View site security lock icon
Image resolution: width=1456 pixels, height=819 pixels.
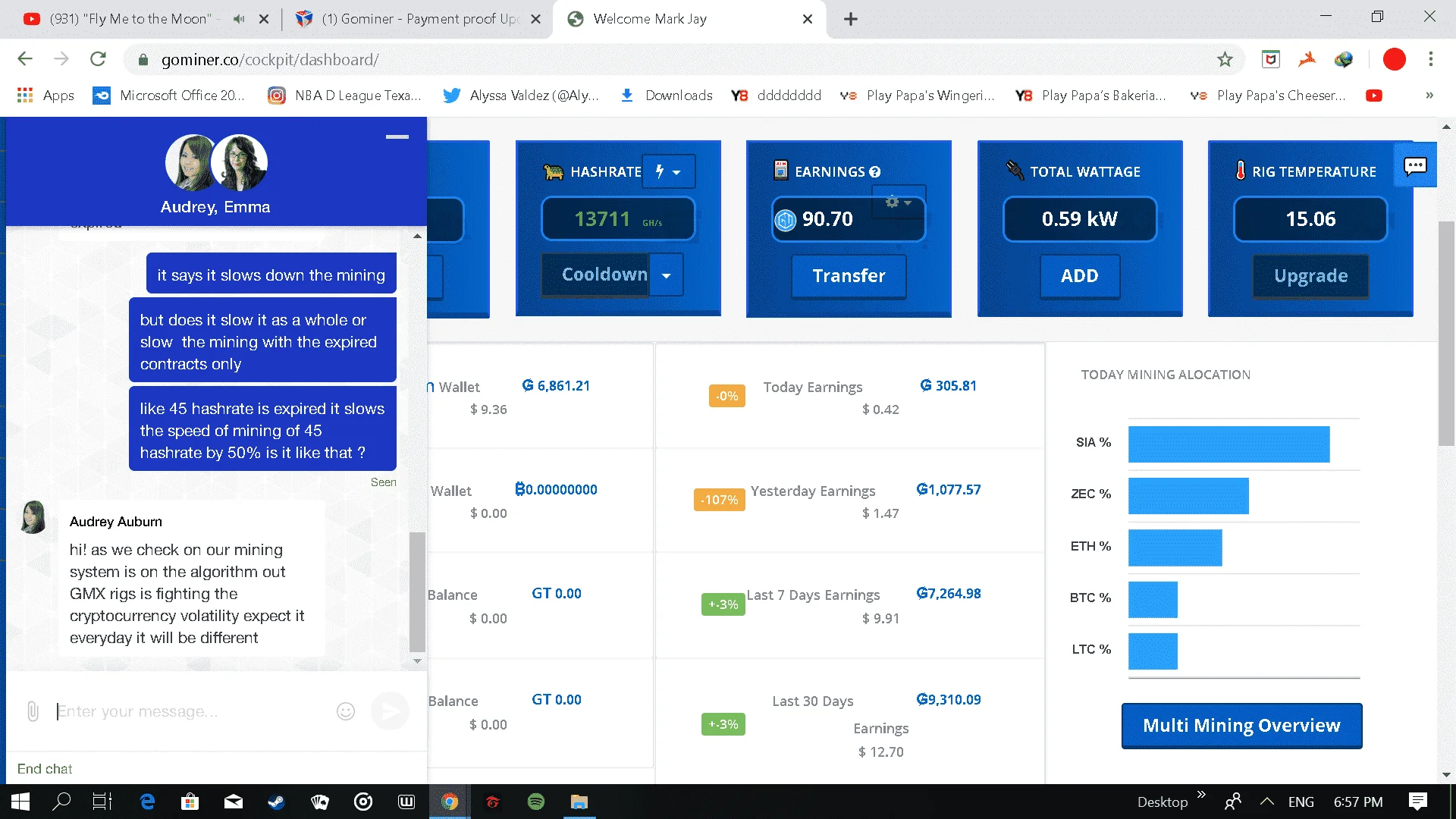coord(142,60)
